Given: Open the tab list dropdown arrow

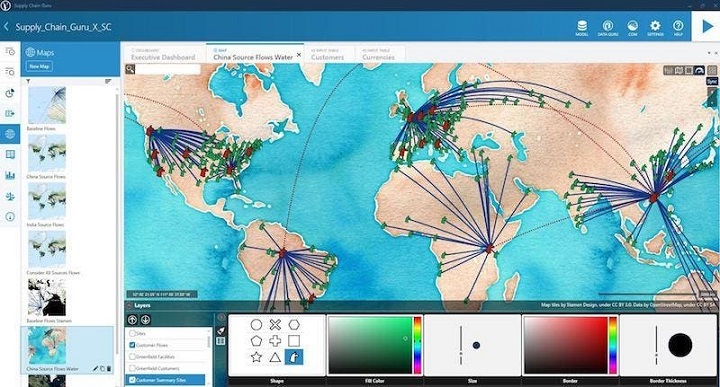Looking at the screenshot, I should pos(710,53).
